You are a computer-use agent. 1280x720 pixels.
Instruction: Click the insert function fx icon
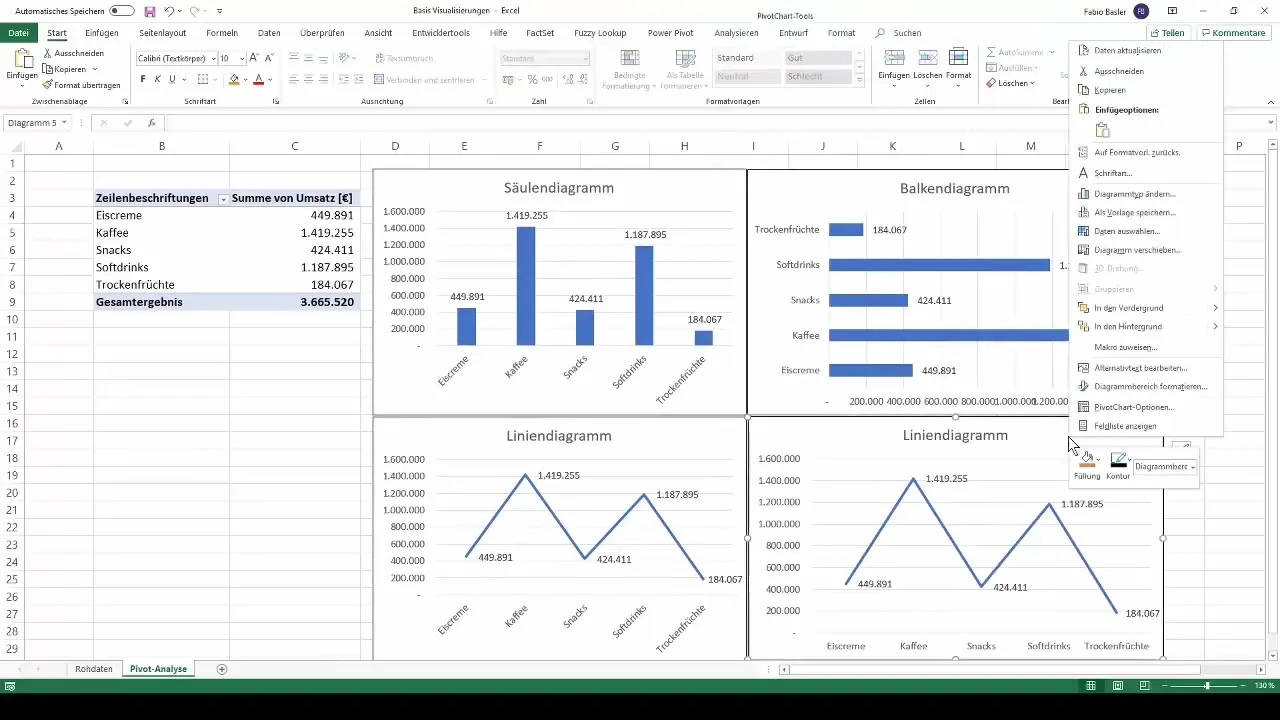point(152,123)
